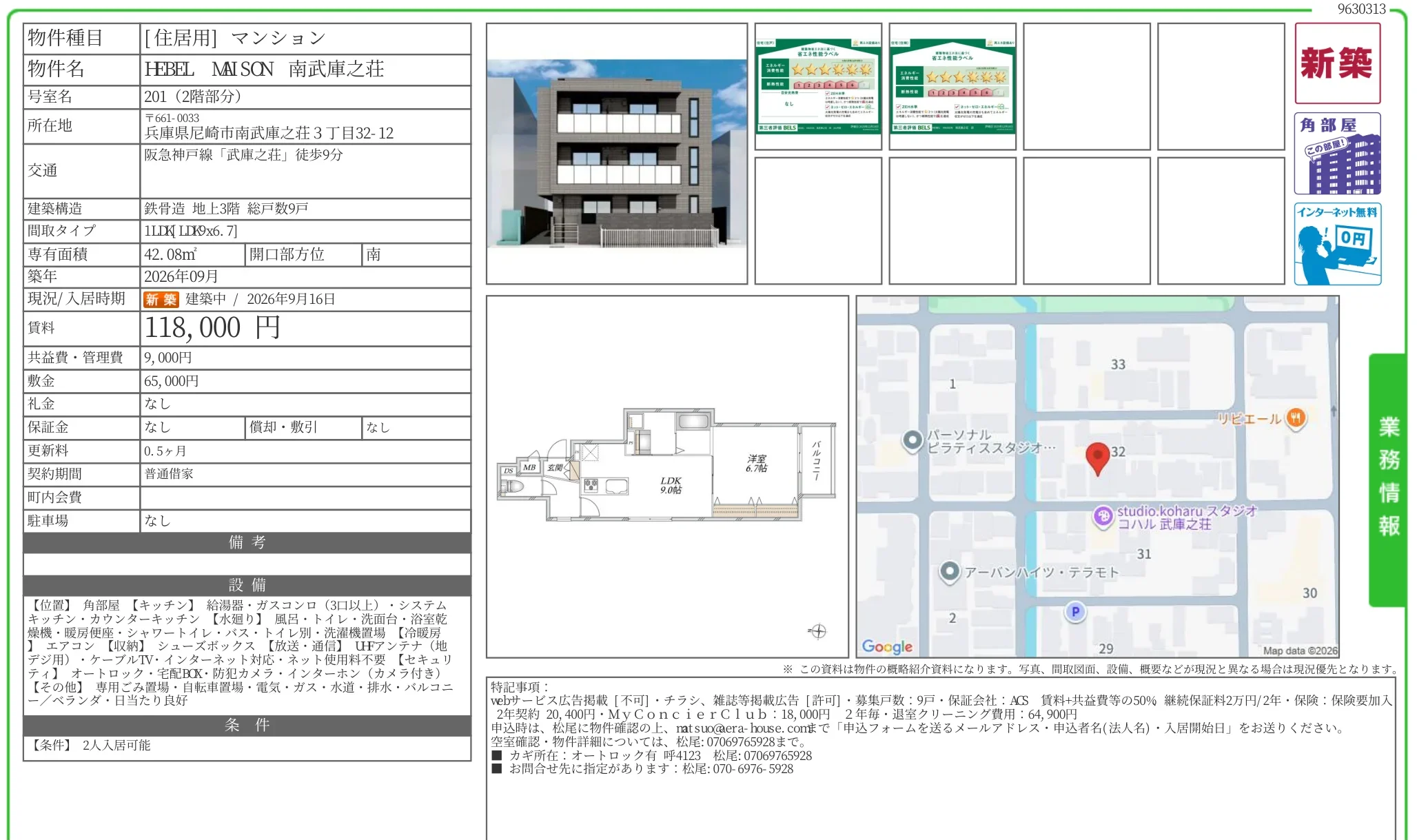1417x840 pixels.
Task: Click the room number 201（2階部分）
Action: pos(192,96)
